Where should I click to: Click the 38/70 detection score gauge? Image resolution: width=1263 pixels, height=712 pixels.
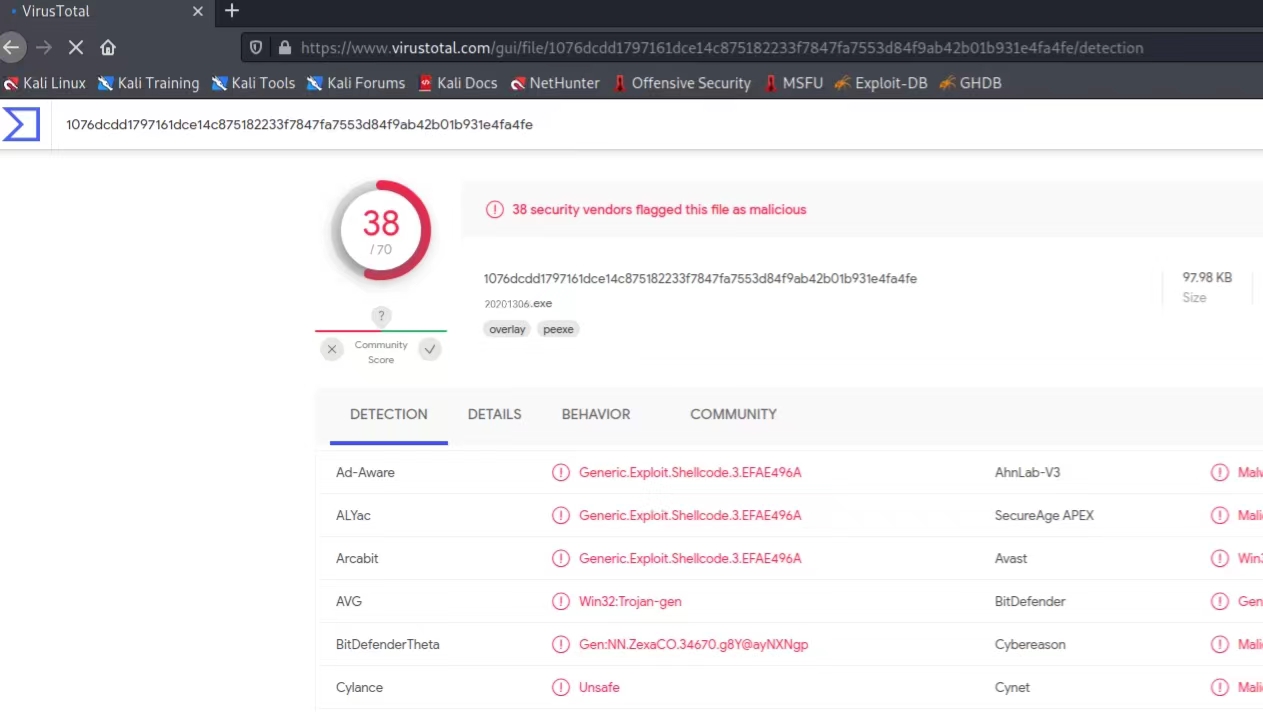coord(381,231)
